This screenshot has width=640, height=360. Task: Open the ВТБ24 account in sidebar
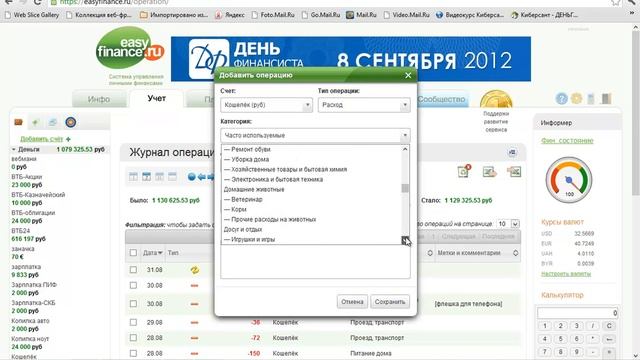click(x=20, y=231)
